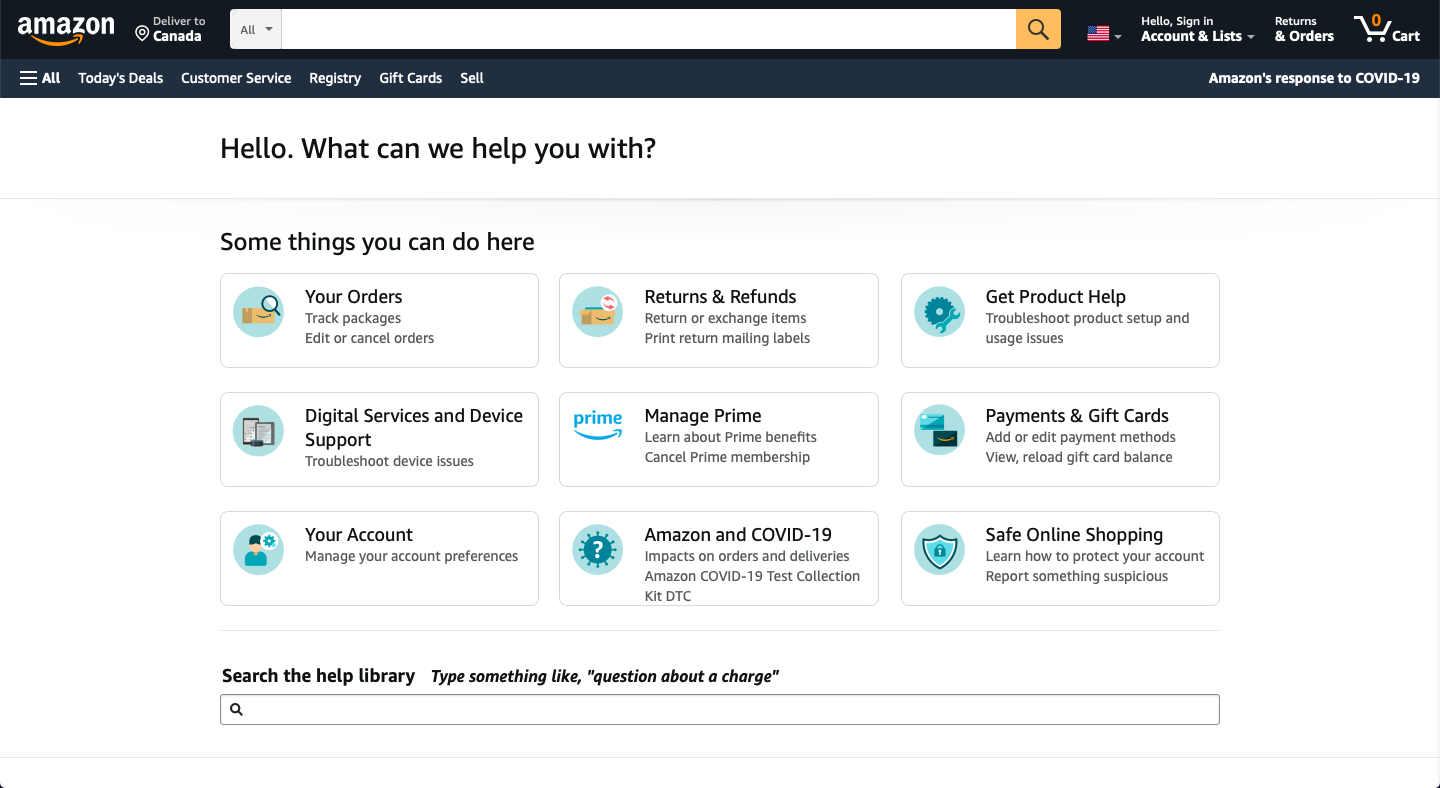
Task: Click "Track packages" text
Action: tap(353, 318)
